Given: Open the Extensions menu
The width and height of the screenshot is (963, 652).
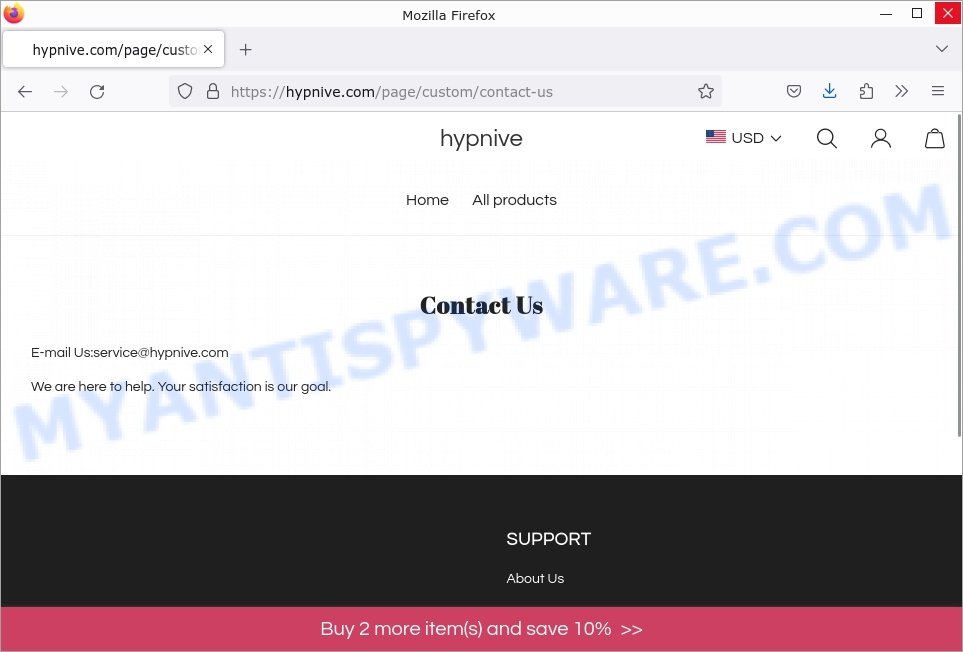Looking at the screenshot, I should click(x=866, y=91).
